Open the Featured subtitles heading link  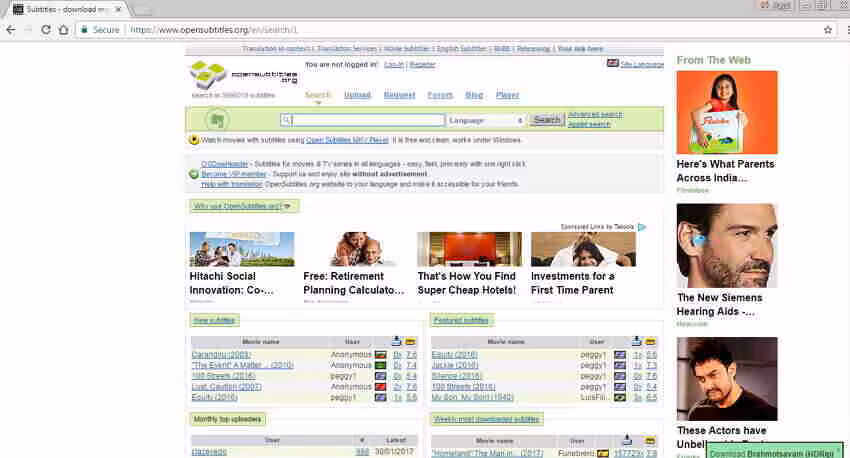coord(461,320)
